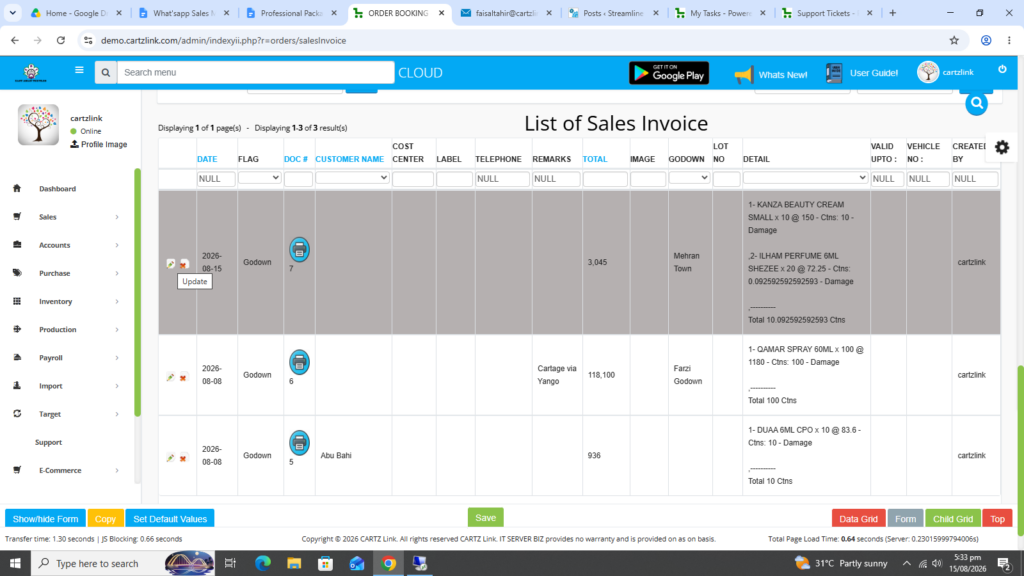Viewport: 1024px width, 576px height.
Task: Open File Explorer from taskbar
Action: click(294, 563)
